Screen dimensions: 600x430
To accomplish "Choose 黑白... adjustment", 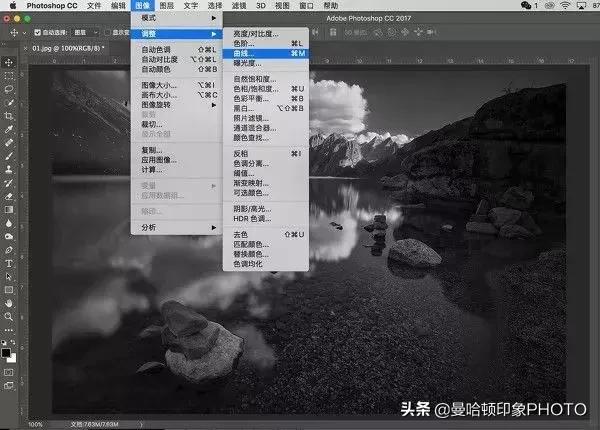I will coord(266,108).
